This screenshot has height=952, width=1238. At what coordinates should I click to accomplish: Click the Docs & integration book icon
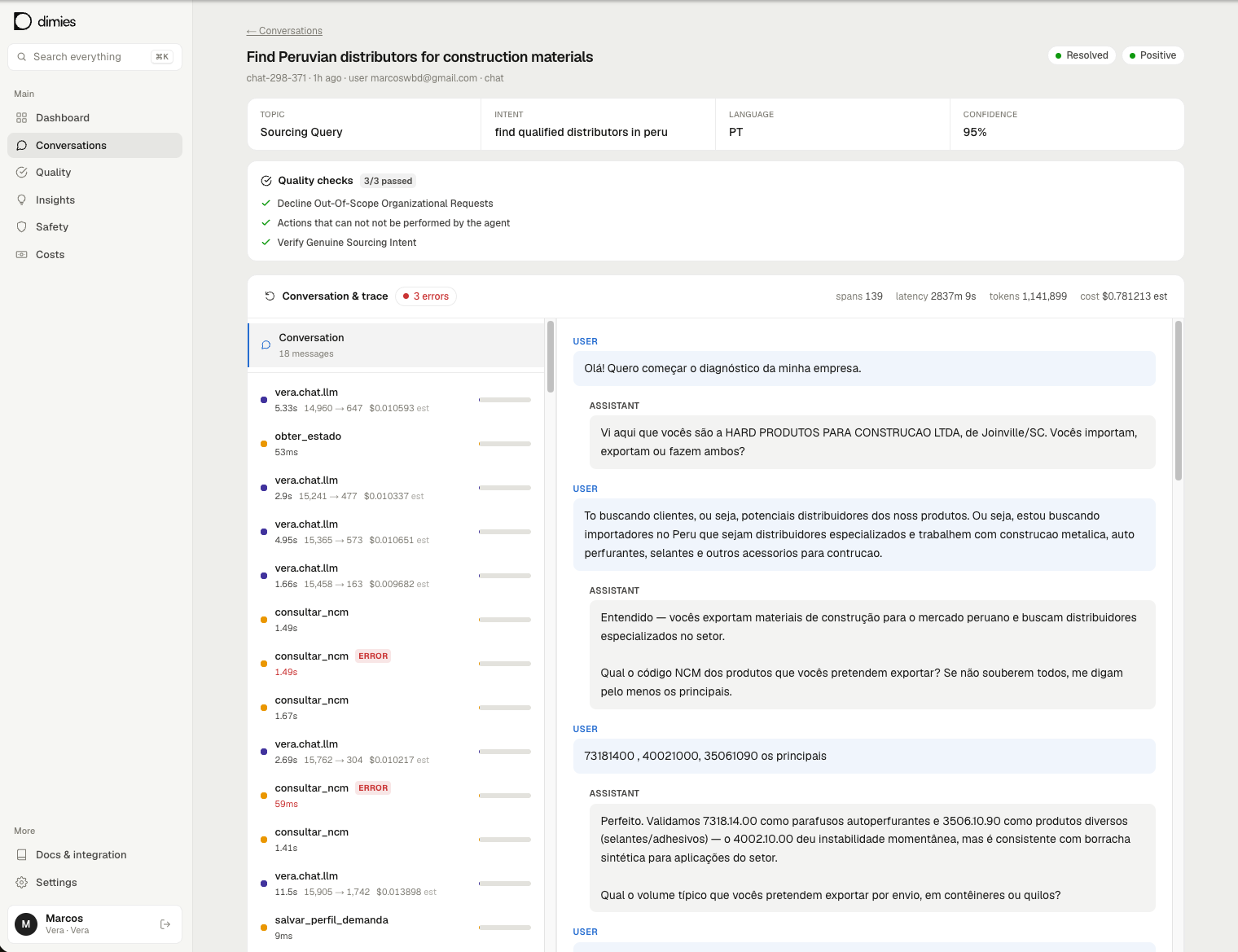coord(22,855)
